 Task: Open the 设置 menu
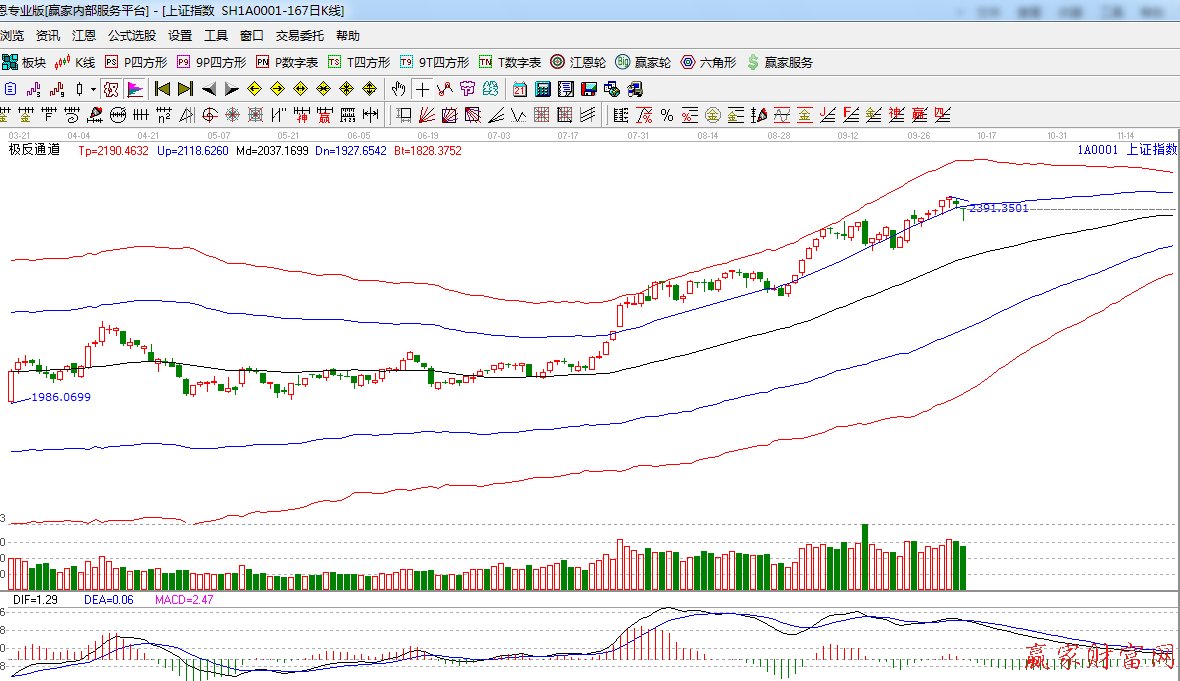click(180, 35)
